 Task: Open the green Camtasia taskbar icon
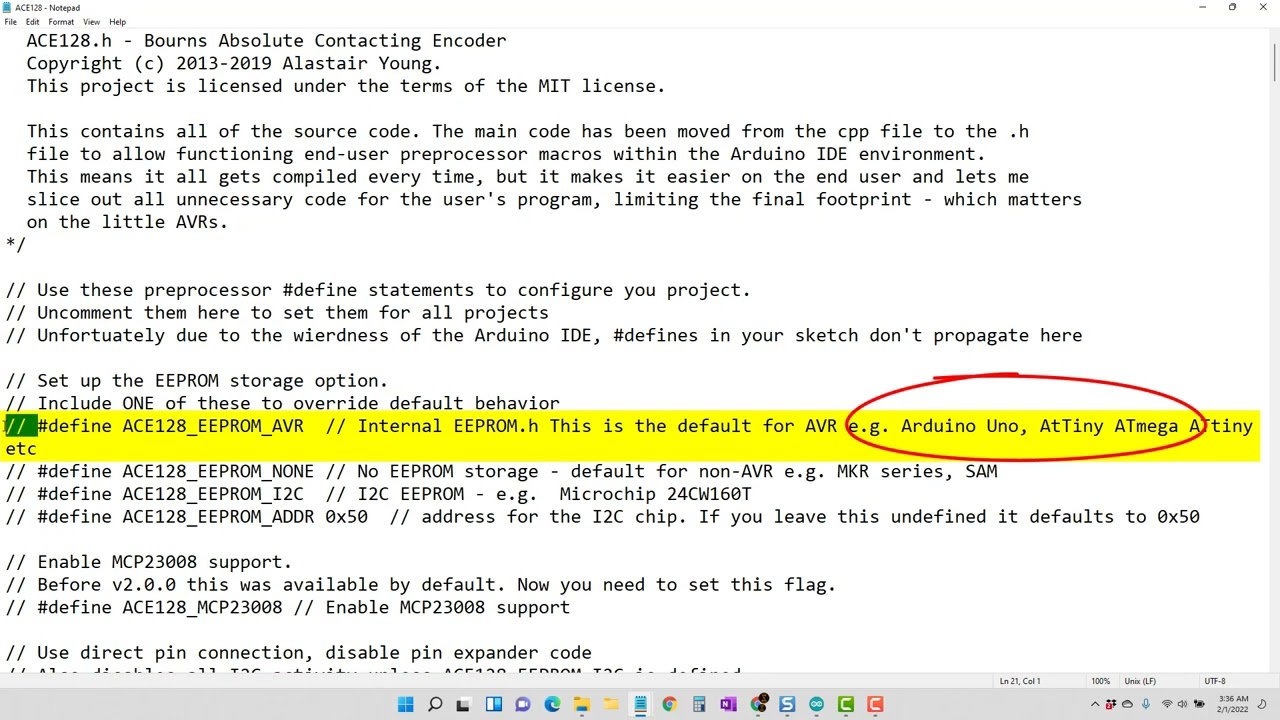(x=846, y=705)
